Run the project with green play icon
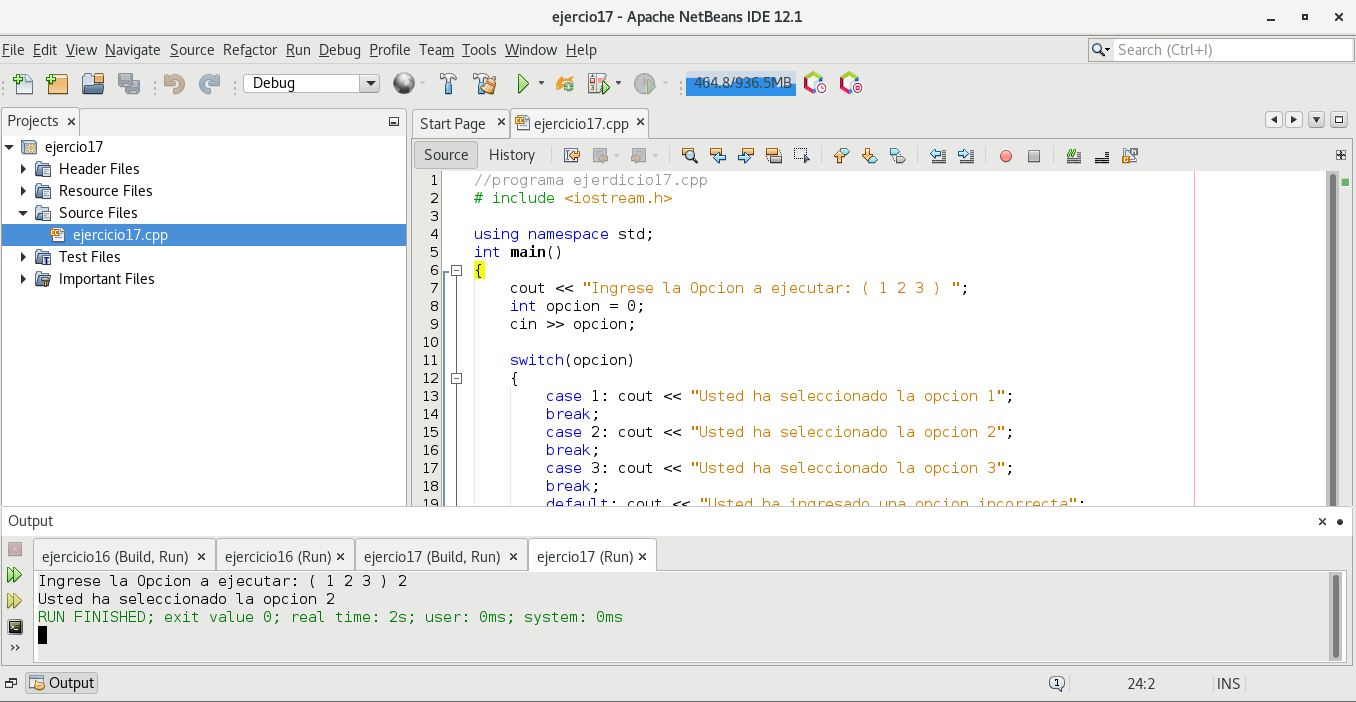1356x702 pixels. [522, 84]
